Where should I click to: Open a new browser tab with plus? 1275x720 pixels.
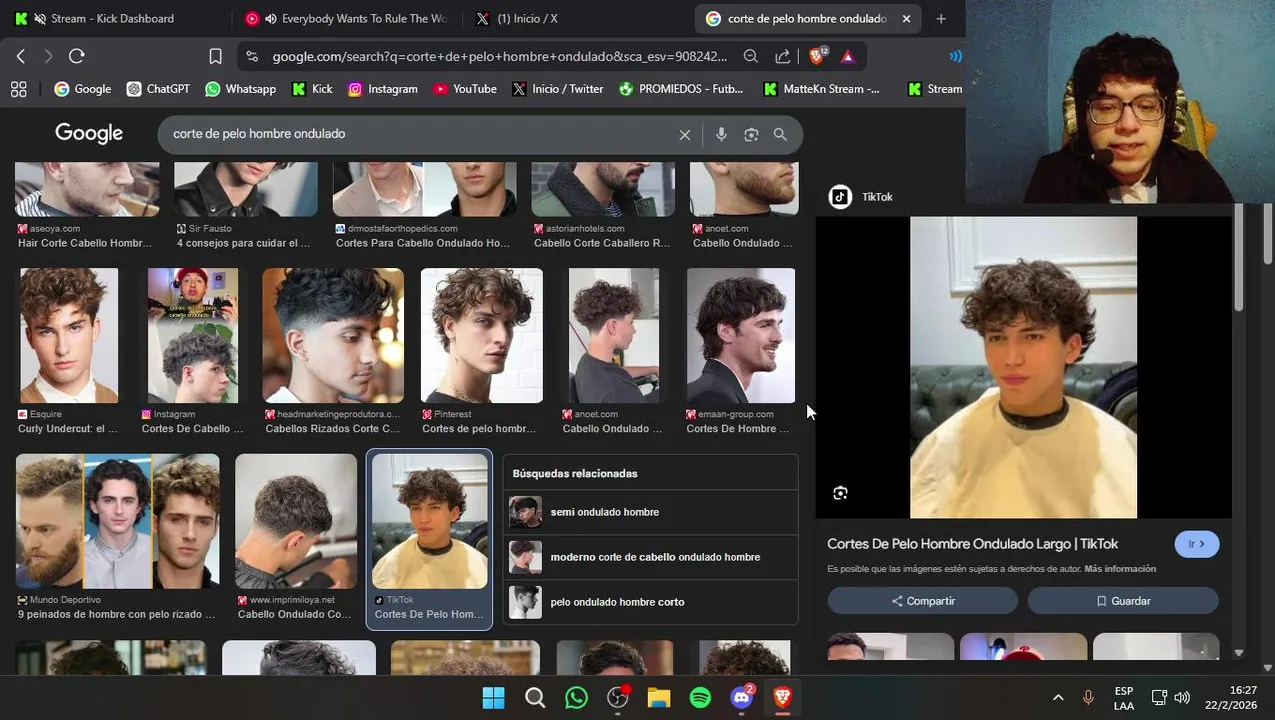pos(941,18)
